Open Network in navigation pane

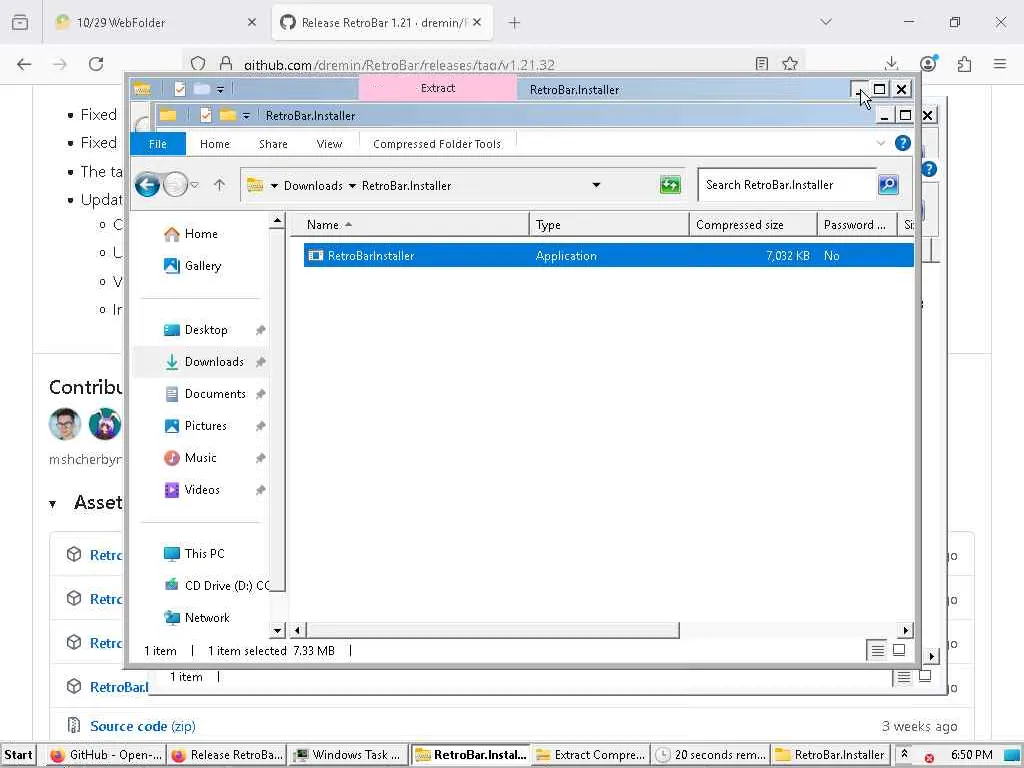(207, 618)
